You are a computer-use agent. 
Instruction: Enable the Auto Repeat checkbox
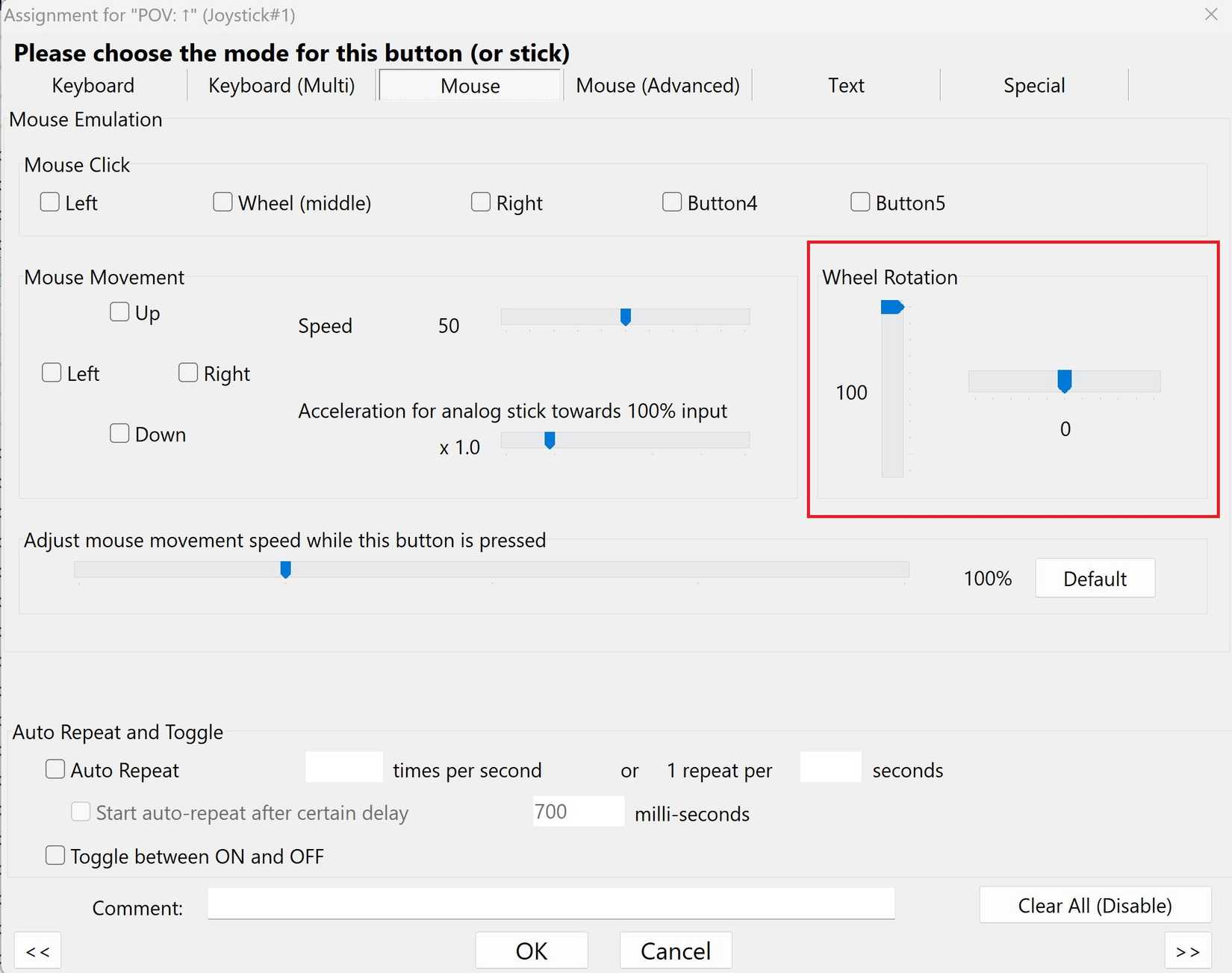[55, 769]
